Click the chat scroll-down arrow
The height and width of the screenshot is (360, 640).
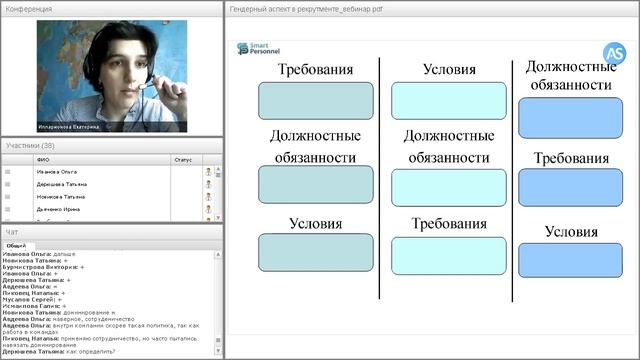point(218,351)
